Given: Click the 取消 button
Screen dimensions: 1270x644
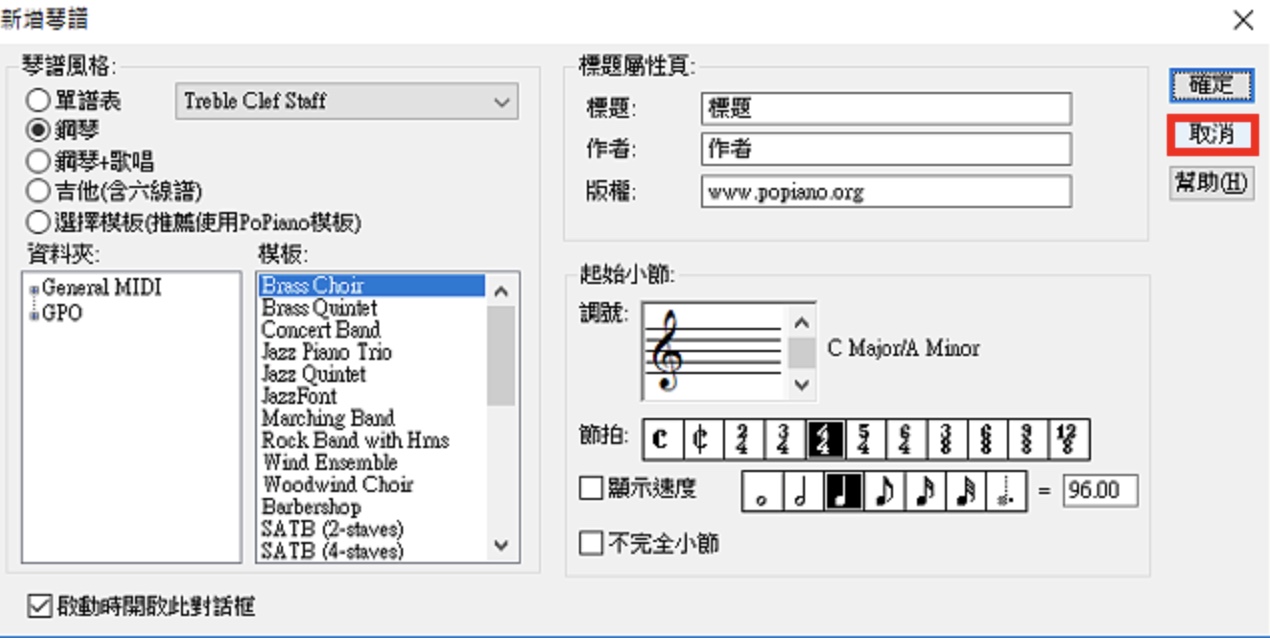Looking at the screenshot, I should pos(1211,135).
